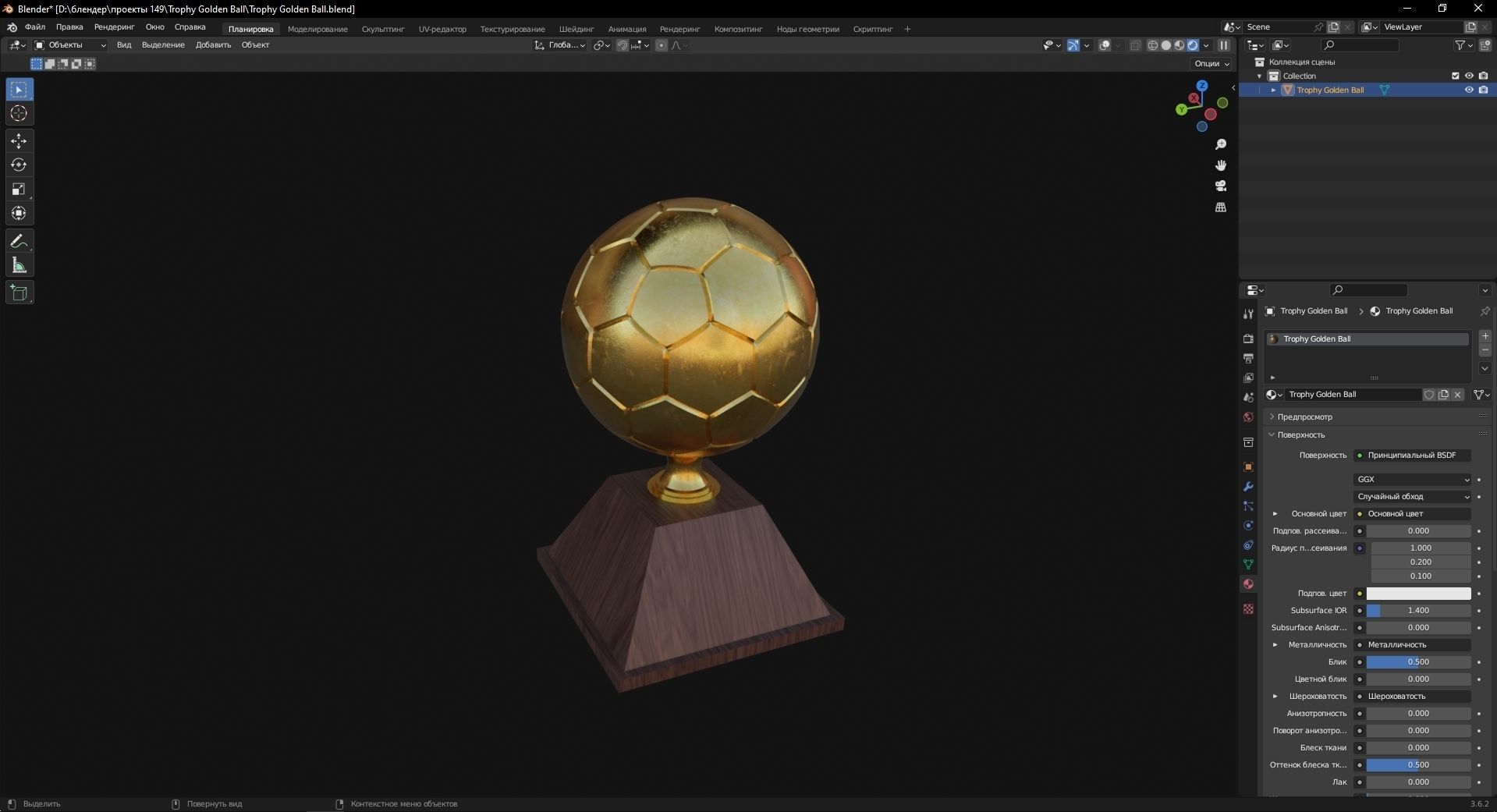Viewport: 1497px width, 812px height.
Task: Open the outliner filter dropdown
Action: click(1463, 45)
